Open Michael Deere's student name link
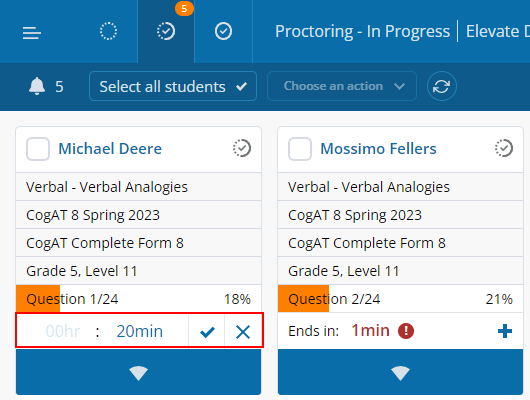 point(110,149)
